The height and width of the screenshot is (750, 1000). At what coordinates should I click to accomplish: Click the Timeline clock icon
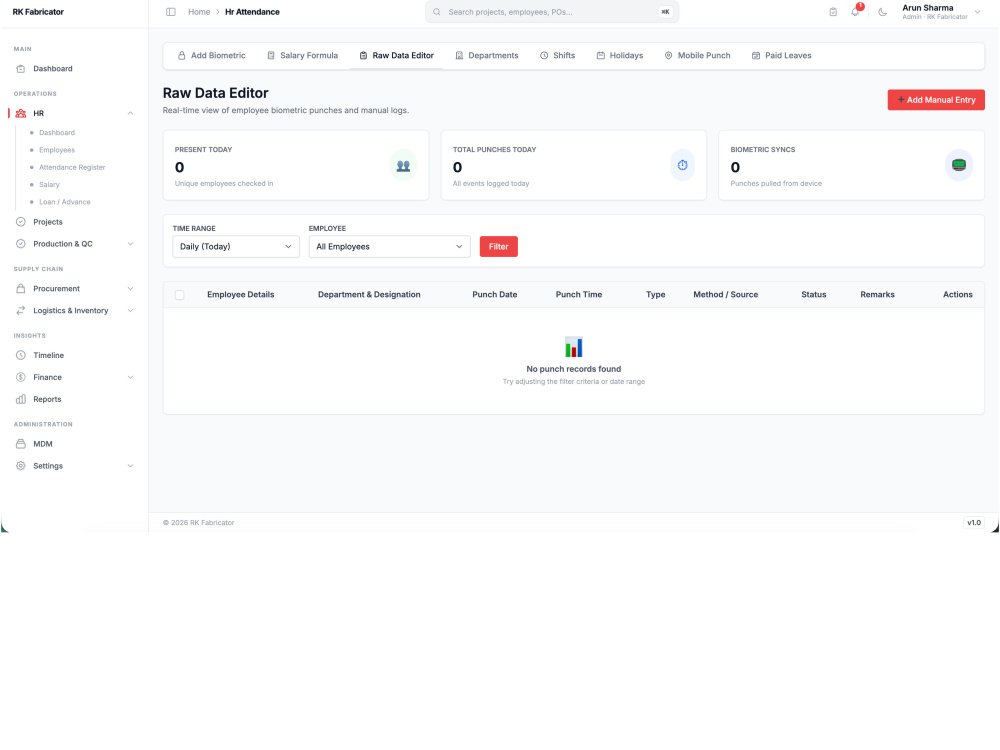[x=20, y=355]
